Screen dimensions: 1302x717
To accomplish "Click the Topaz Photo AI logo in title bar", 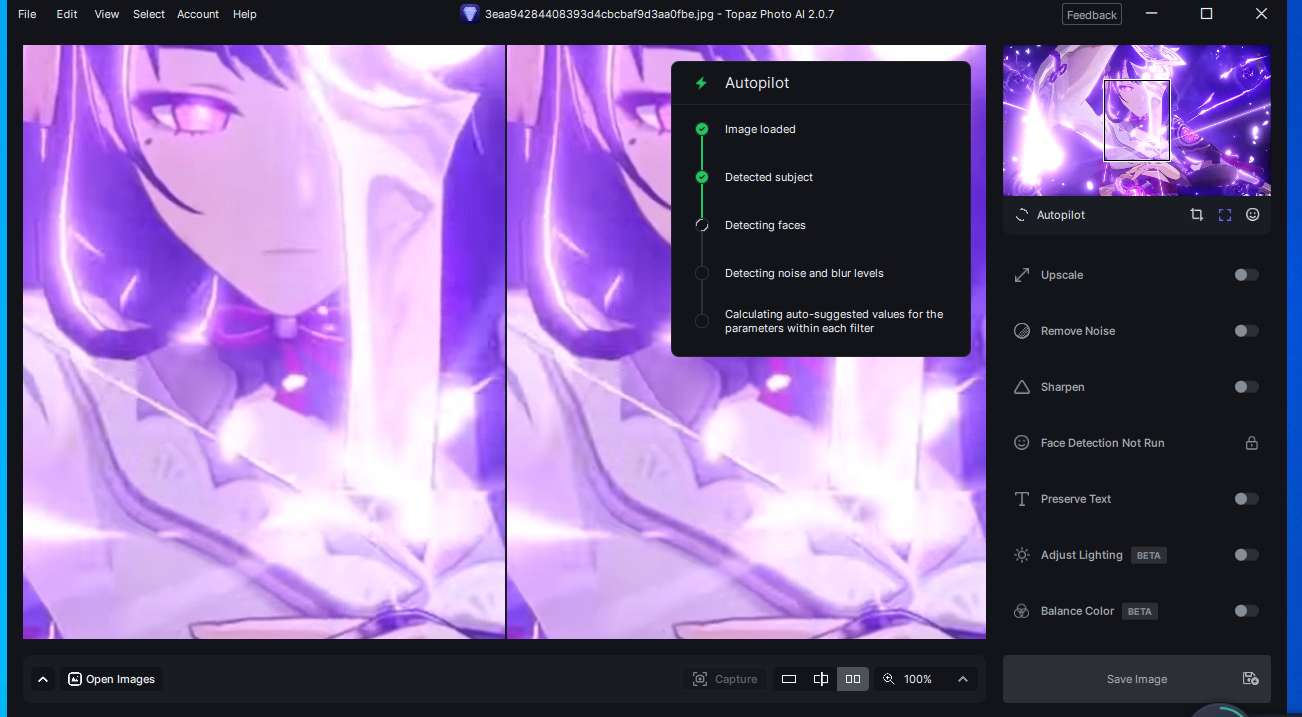I will click(x=470, y=14).
